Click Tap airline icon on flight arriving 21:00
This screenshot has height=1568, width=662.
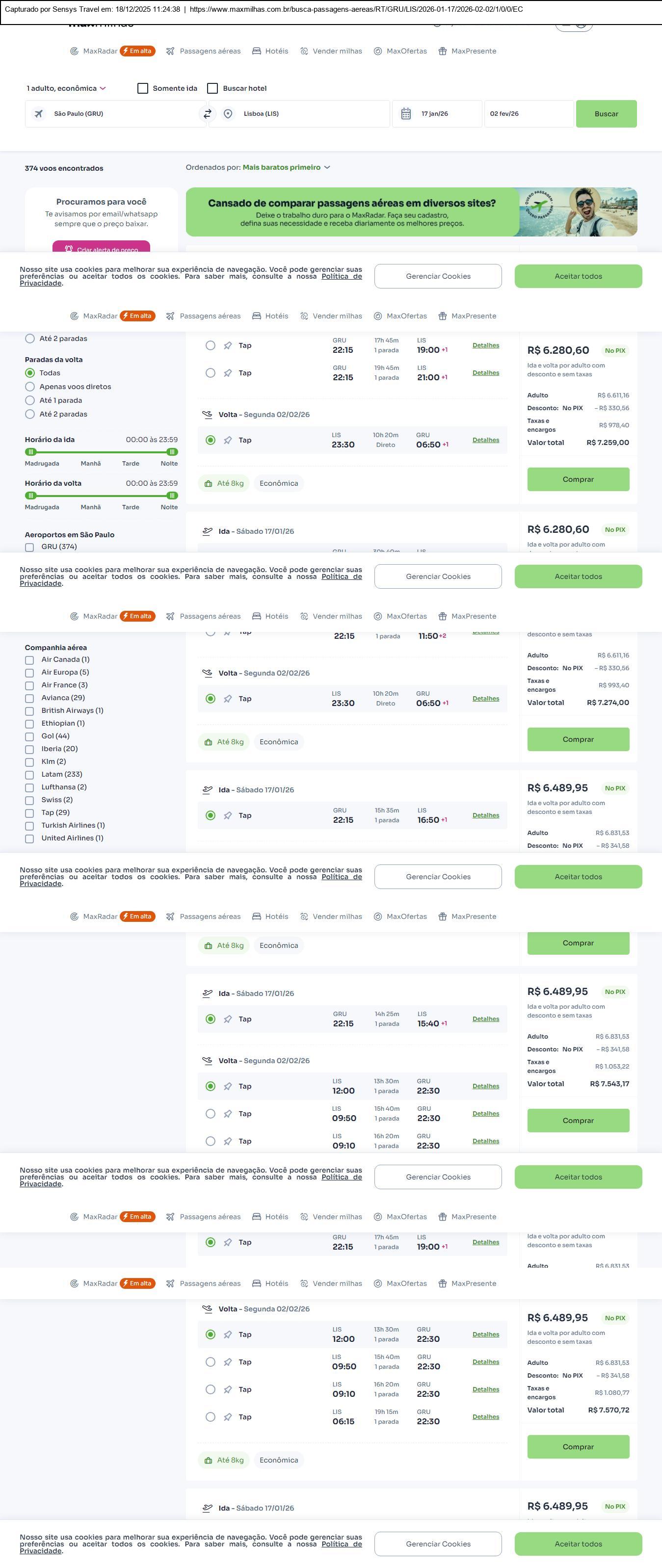click(228, 373)
